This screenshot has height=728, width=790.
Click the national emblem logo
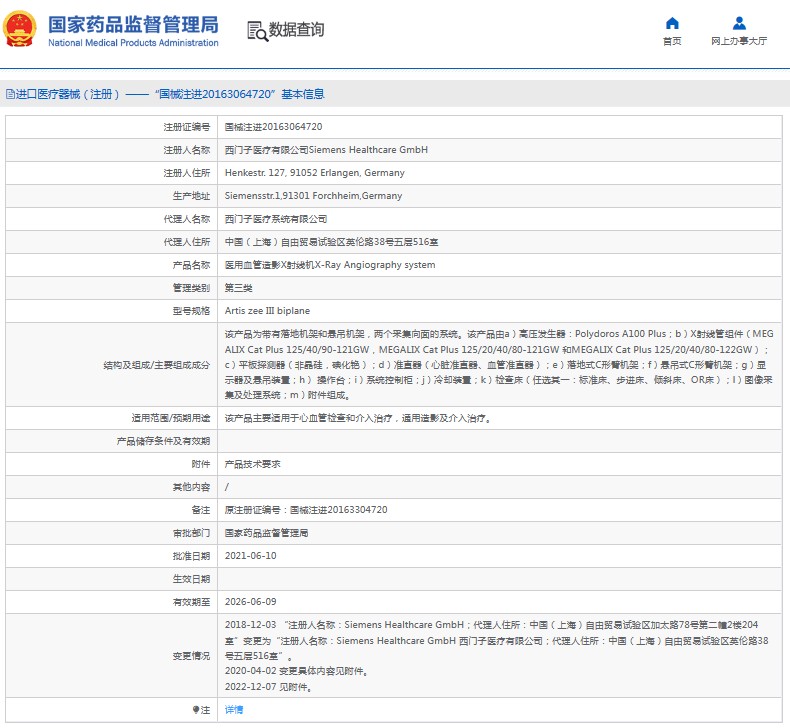[x=20, y=29]
